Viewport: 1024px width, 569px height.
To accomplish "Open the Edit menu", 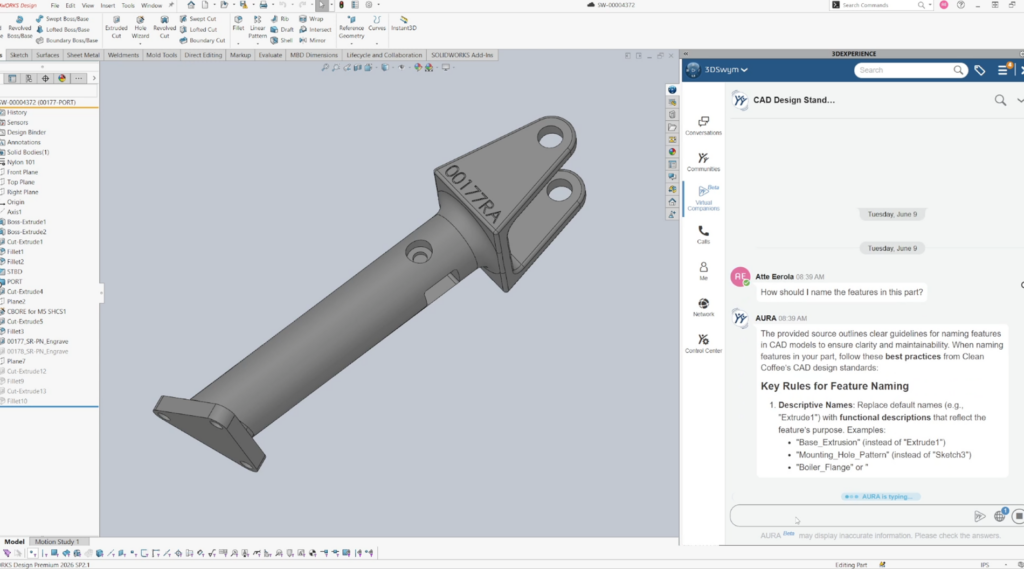I will (x=71, y=5).
